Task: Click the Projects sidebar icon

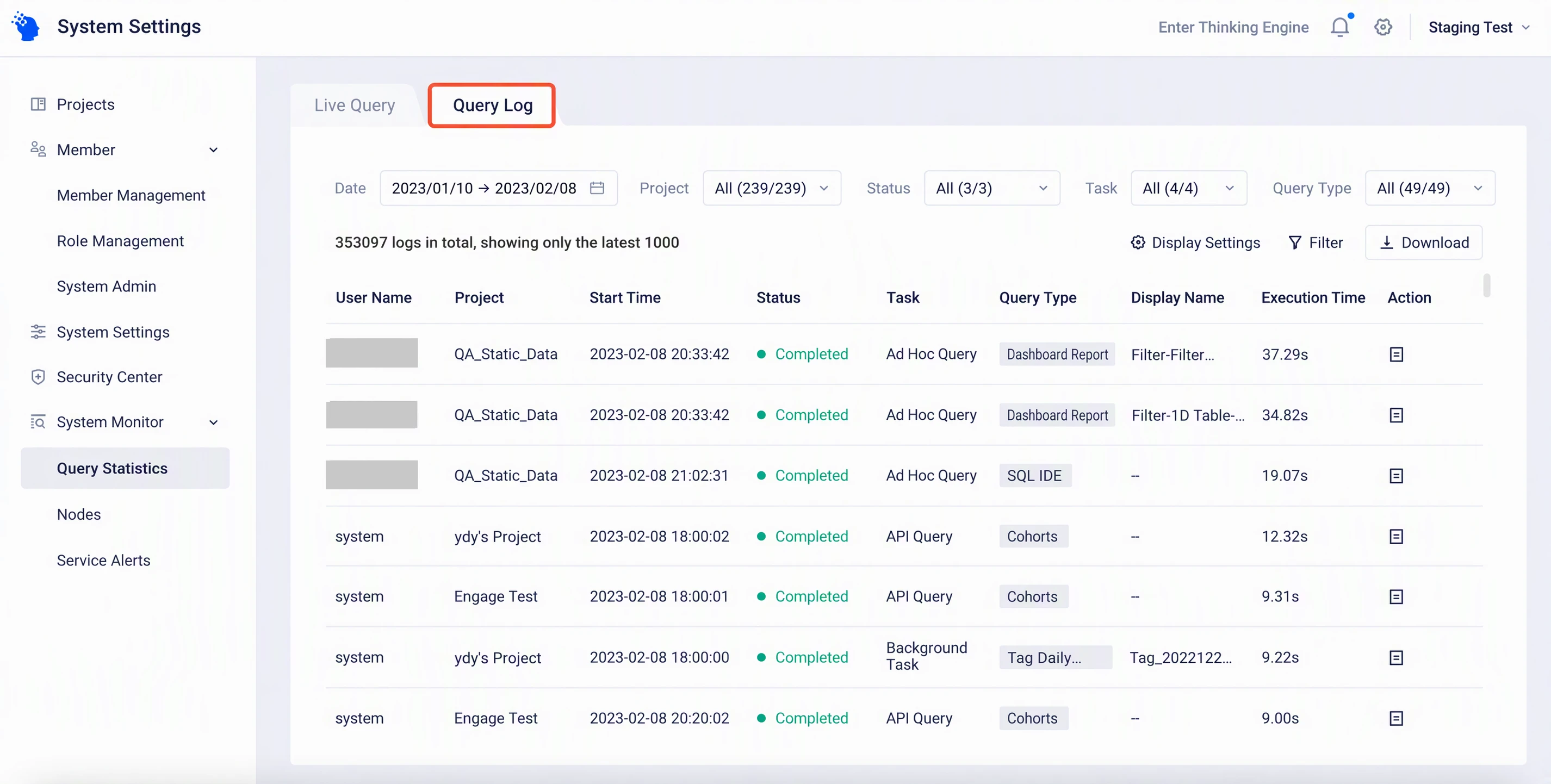Action: 38,104
